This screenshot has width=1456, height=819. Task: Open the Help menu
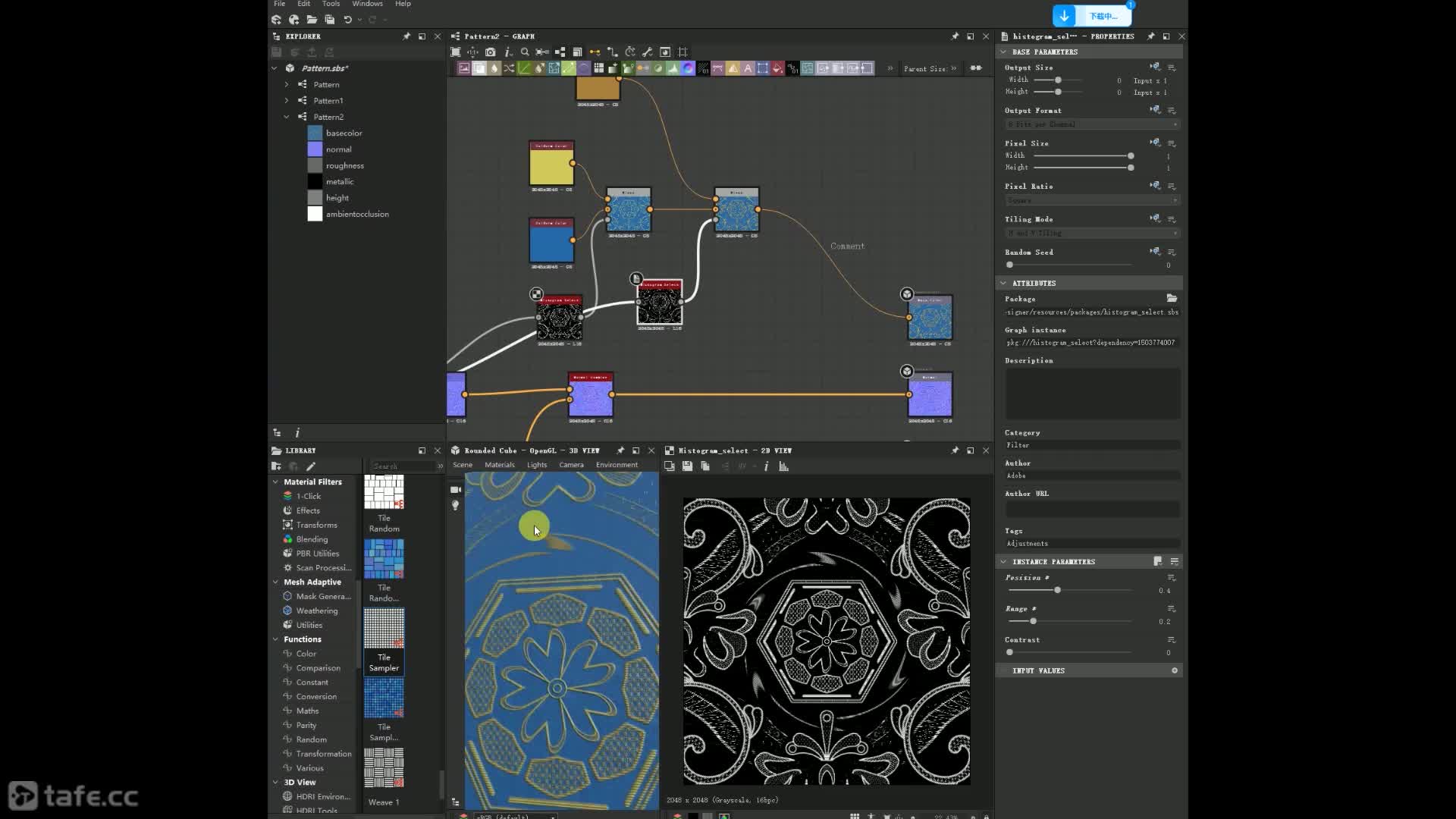pyautogui.click(x=403, y=4)
